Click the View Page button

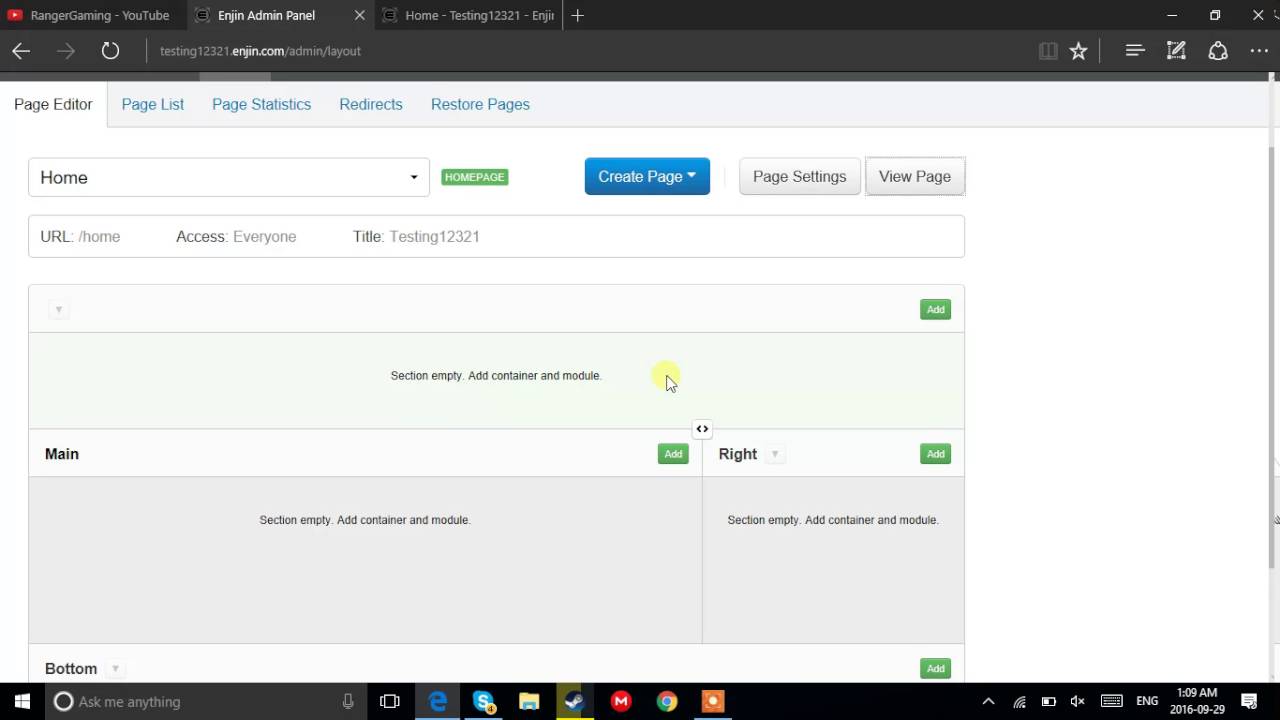click(915, 176)
